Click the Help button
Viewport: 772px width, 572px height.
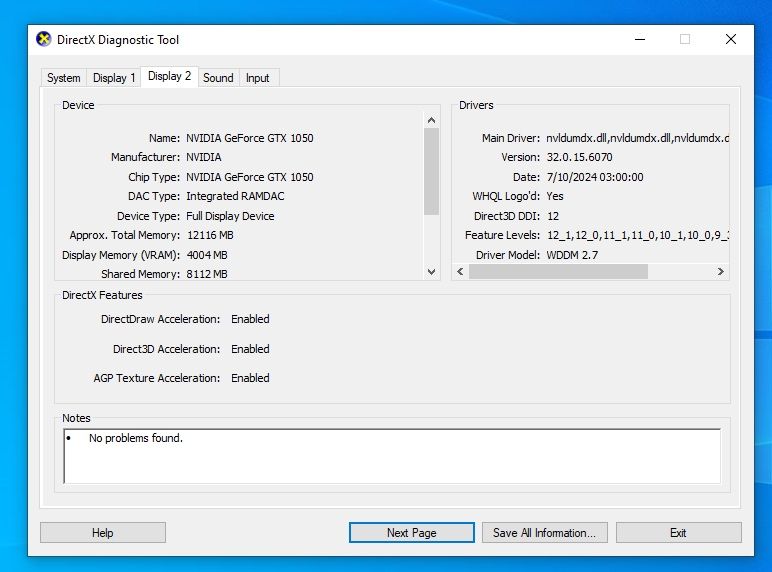pos(102,533)
